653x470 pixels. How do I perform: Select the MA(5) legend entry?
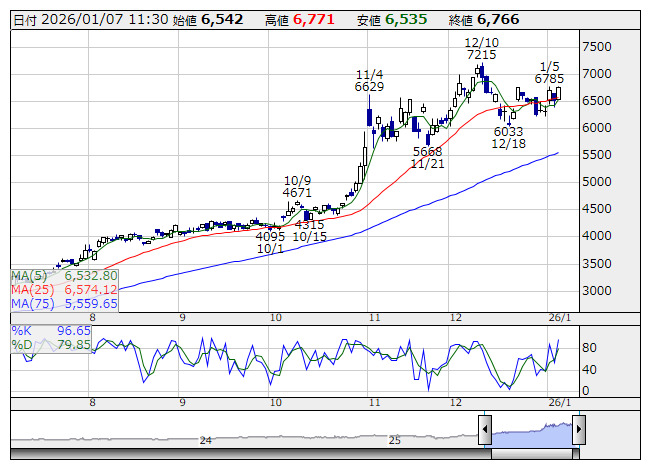65,275
